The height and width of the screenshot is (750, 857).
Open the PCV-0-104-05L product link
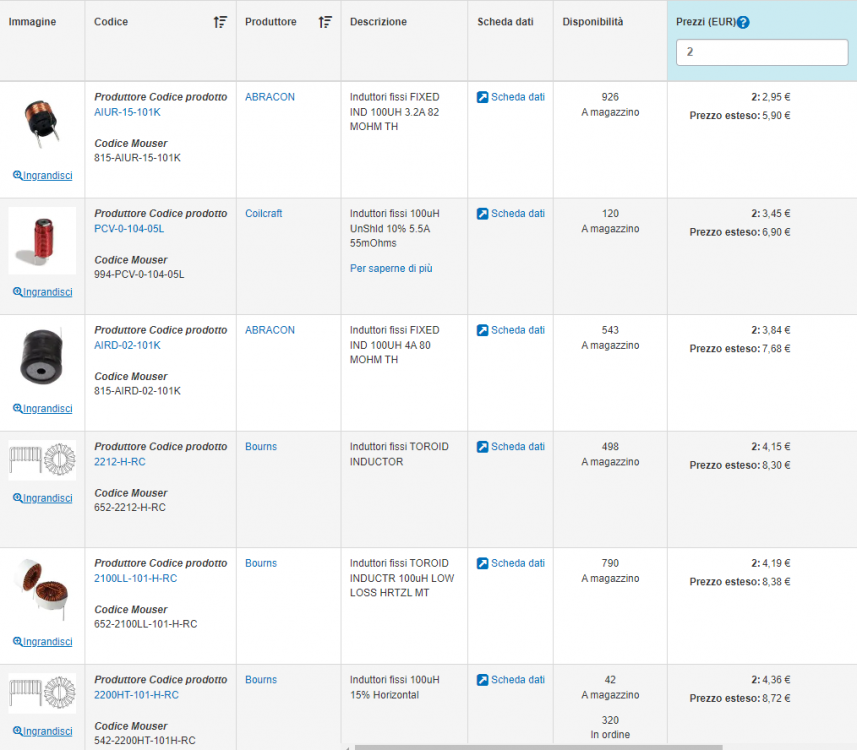click(x=129, y=229)
